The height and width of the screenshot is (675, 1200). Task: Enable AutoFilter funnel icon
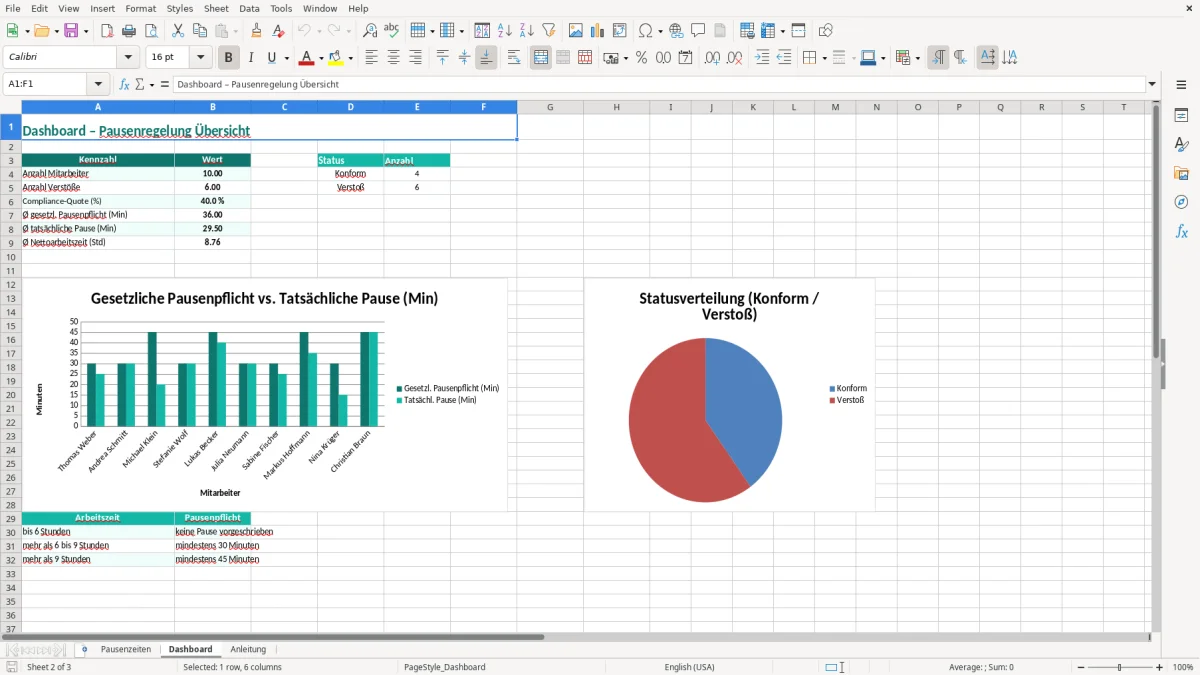548,31
